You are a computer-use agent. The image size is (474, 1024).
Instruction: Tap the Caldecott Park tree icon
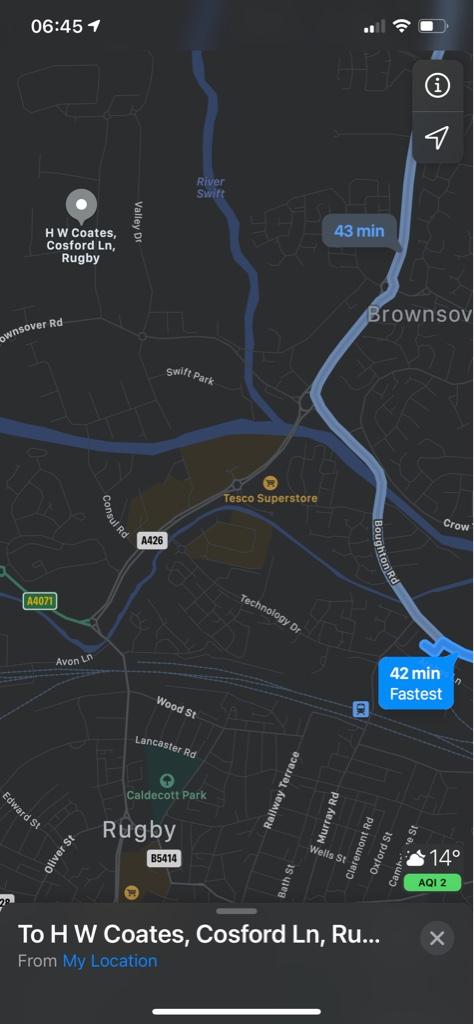click(167, 780)
